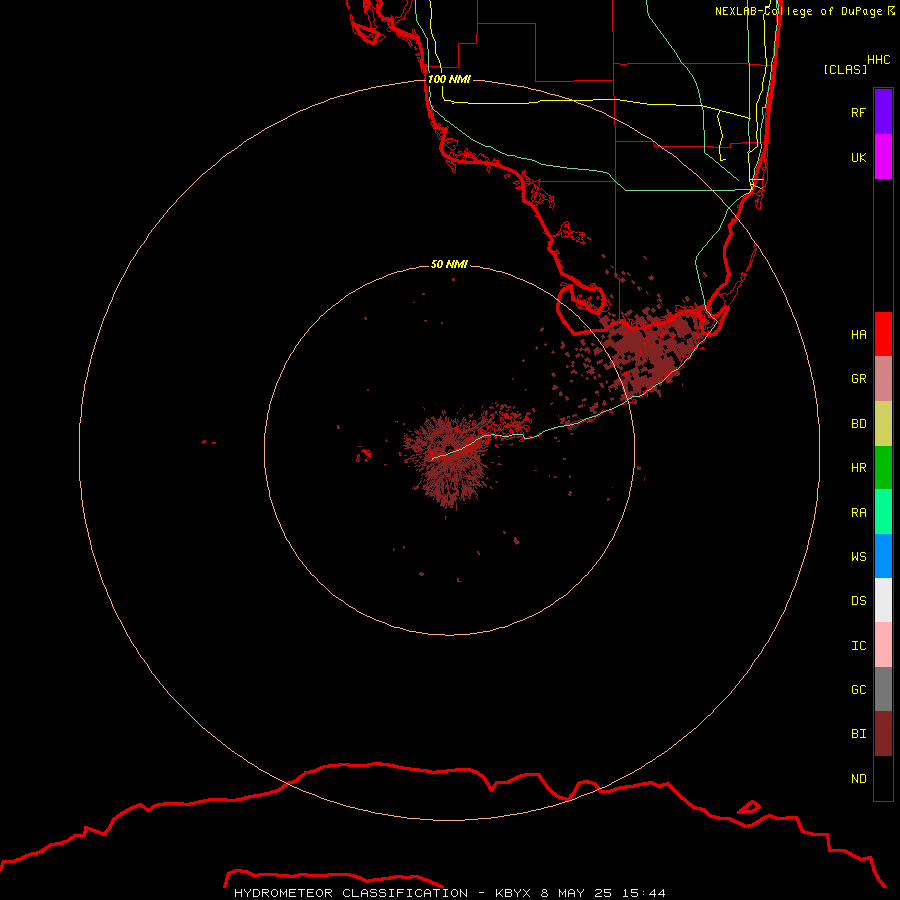The image size is (900, 900).
Task: Click the BD legend label
Action: click(x=858, y=424)
